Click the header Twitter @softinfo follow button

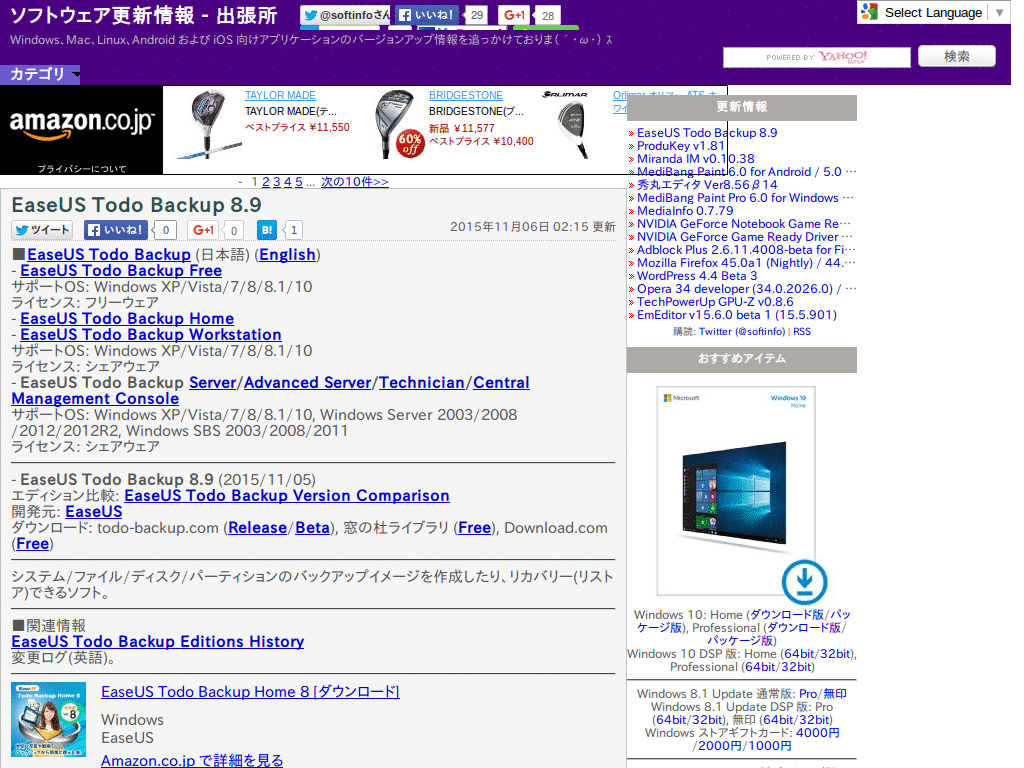point(345,15)
